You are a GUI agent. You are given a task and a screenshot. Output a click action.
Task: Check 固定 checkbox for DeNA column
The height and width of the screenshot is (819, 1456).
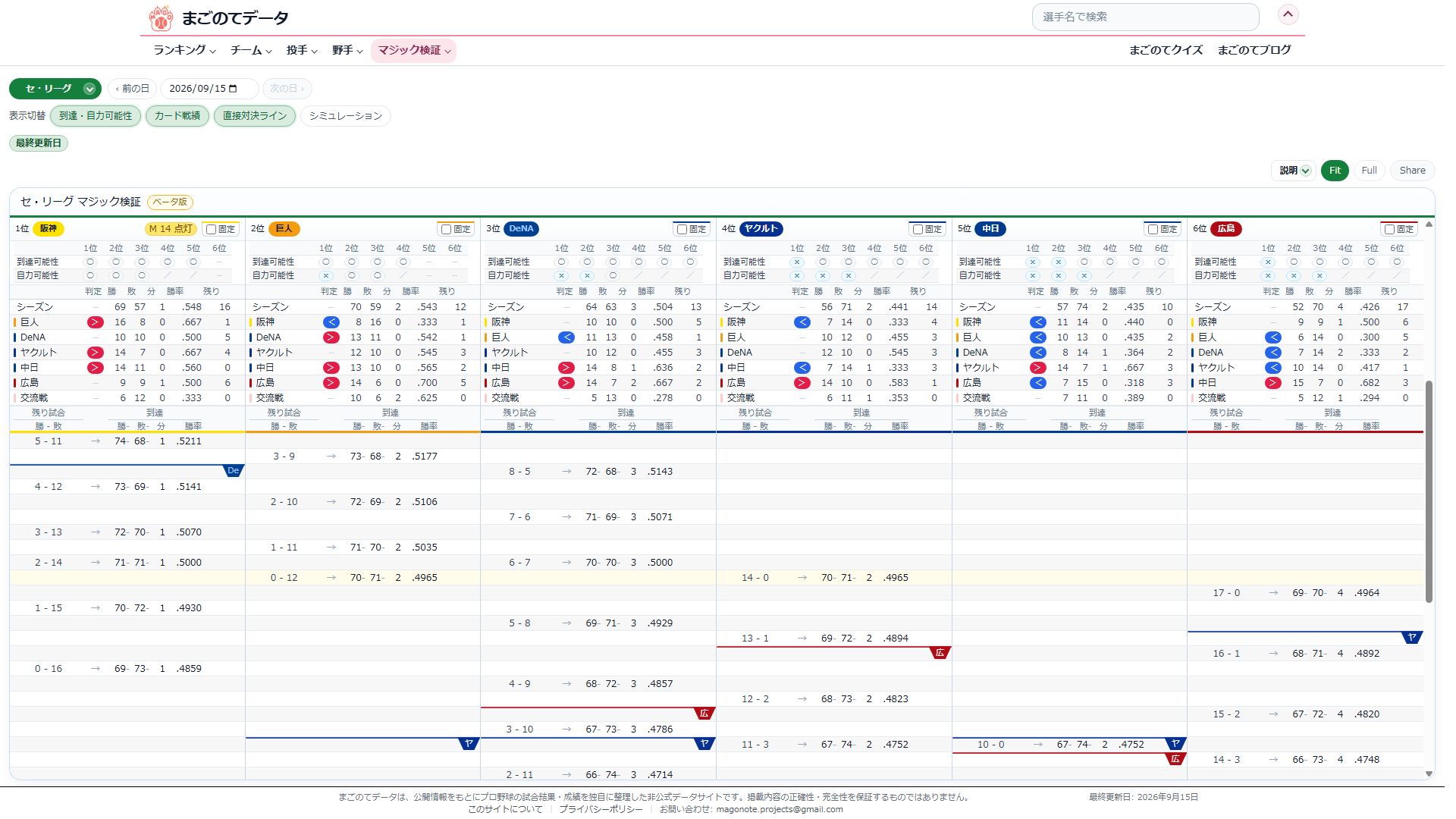(682, 229)
